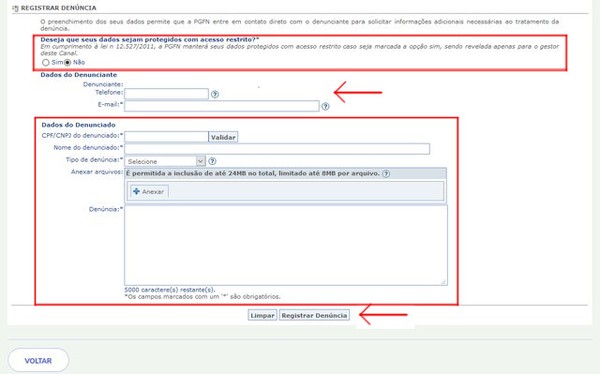Open help icon next to Tipo de denúncia
The height and width of the screenshot is (374, 600).
pos(212,161)
